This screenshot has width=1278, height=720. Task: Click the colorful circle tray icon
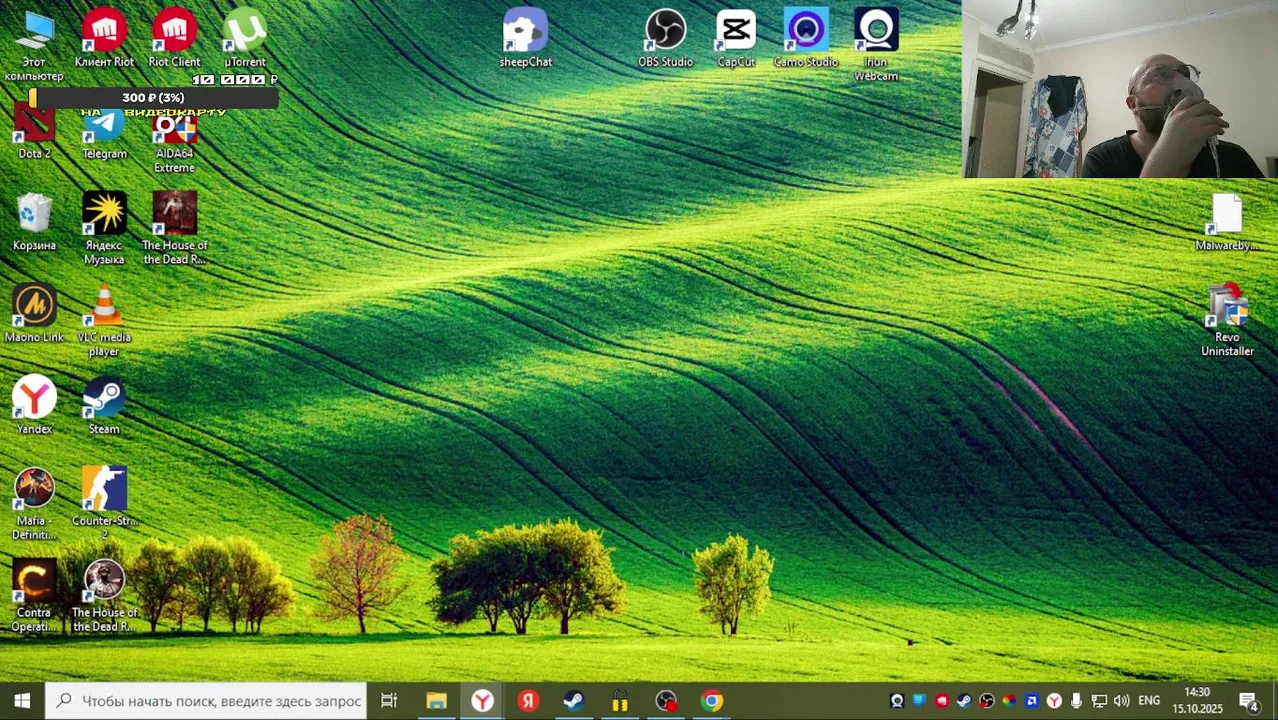pos(1009,701)
